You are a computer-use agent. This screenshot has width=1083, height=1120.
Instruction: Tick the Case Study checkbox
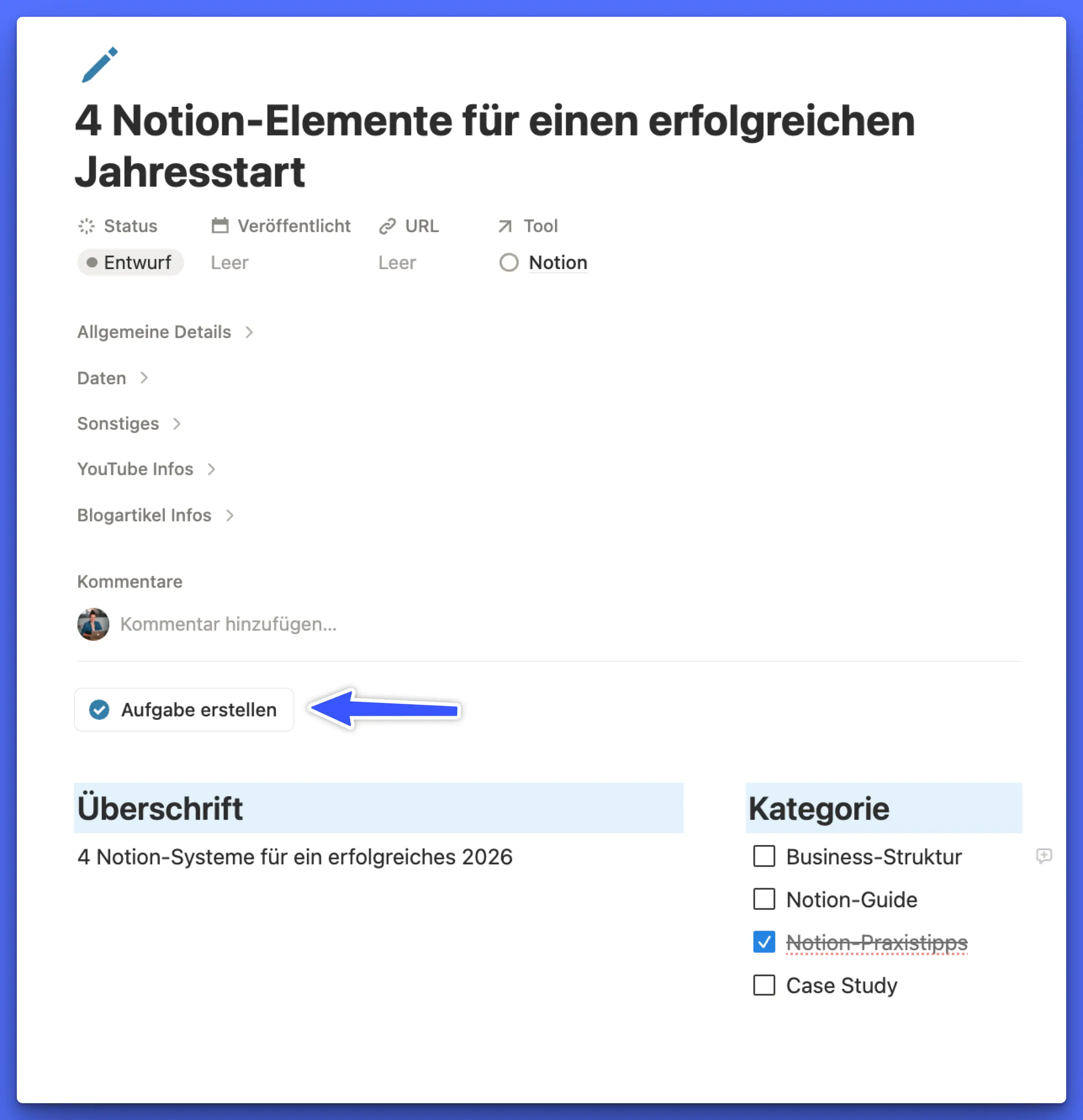(x=764, y=985)
